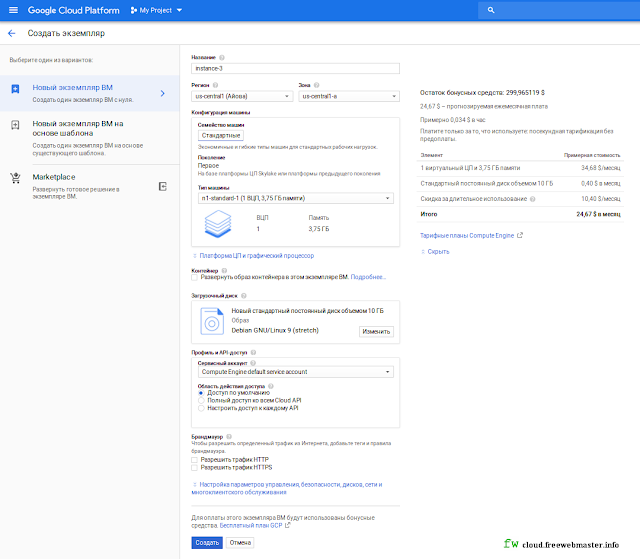
Task: Click the instance name input field
Action: (296, 69)
